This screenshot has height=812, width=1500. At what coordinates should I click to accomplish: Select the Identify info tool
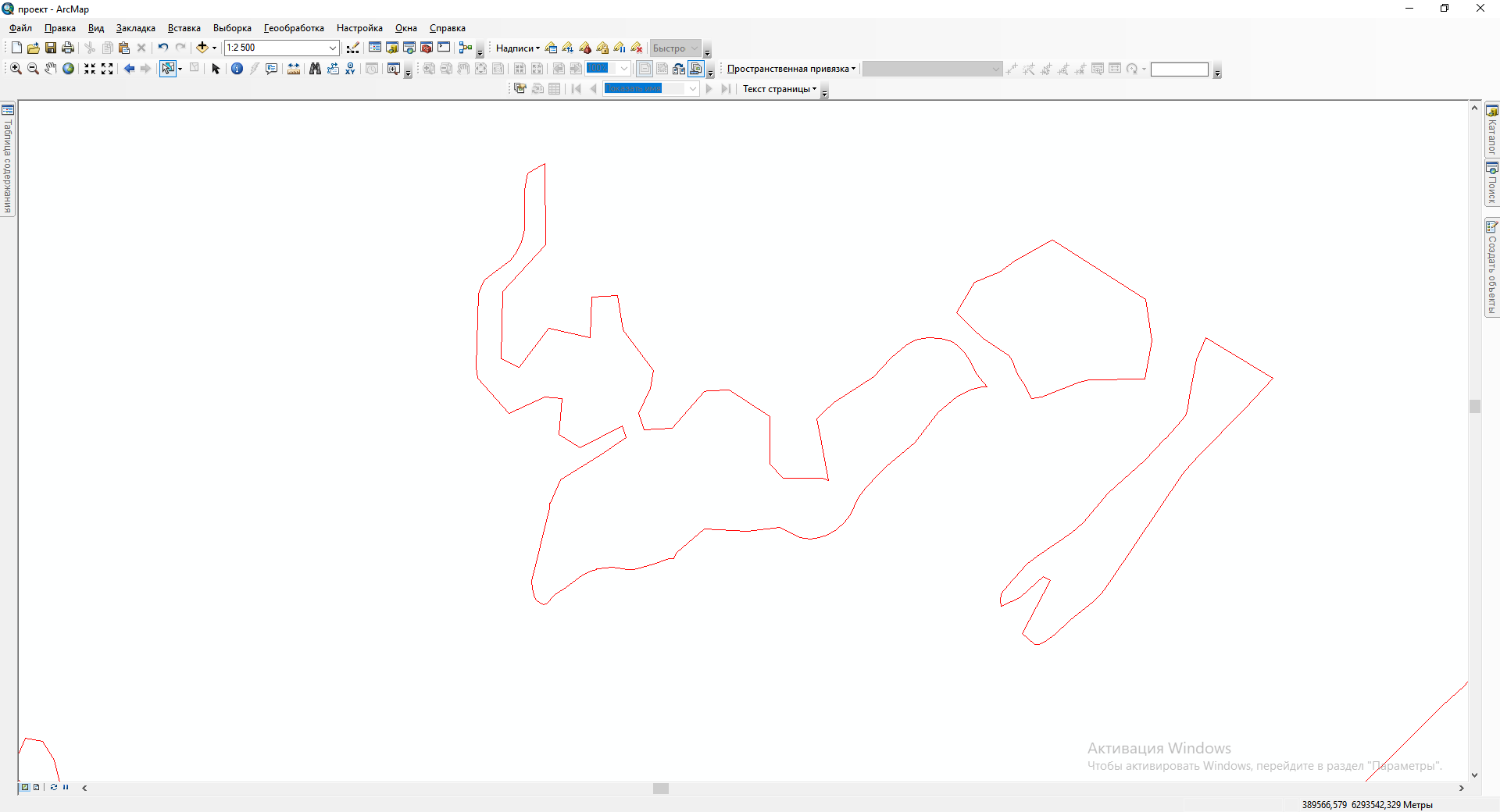(237, 69)
